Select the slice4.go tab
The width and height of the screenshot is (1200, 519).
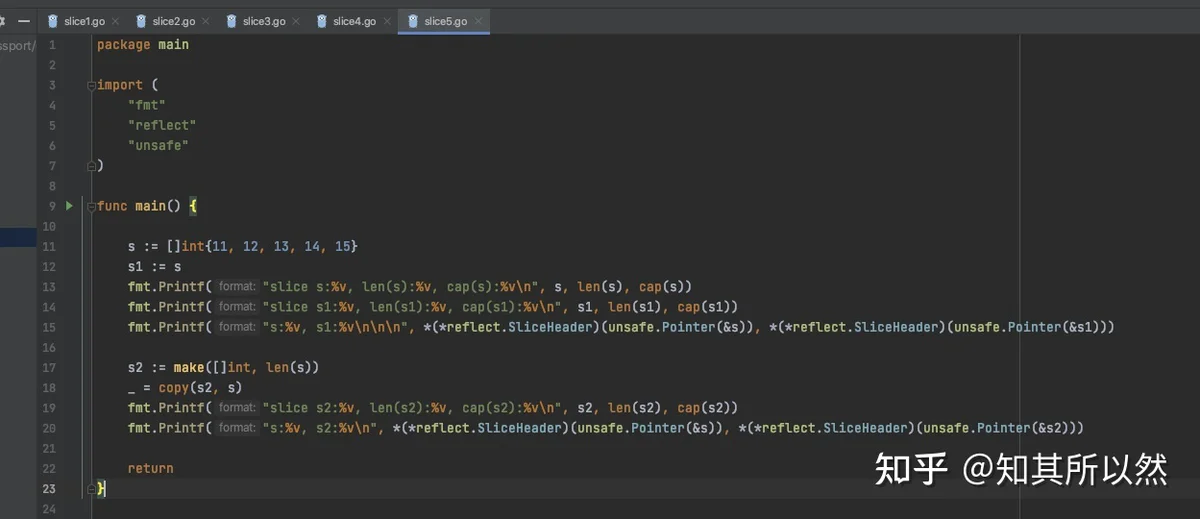point(355,21)
